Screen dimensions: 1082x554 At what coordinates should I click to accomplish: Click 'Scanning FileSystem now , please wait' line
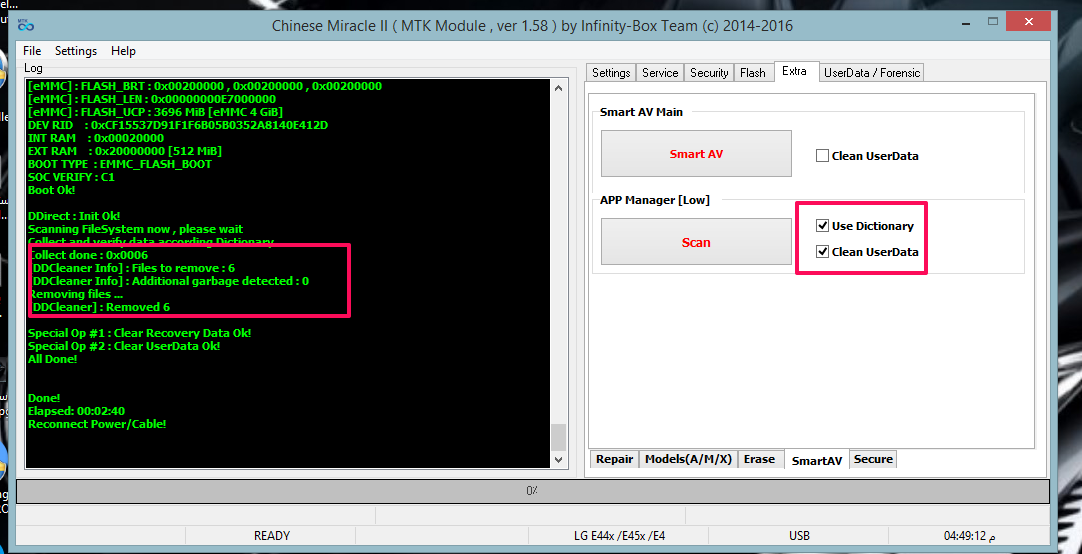[135, 229]
